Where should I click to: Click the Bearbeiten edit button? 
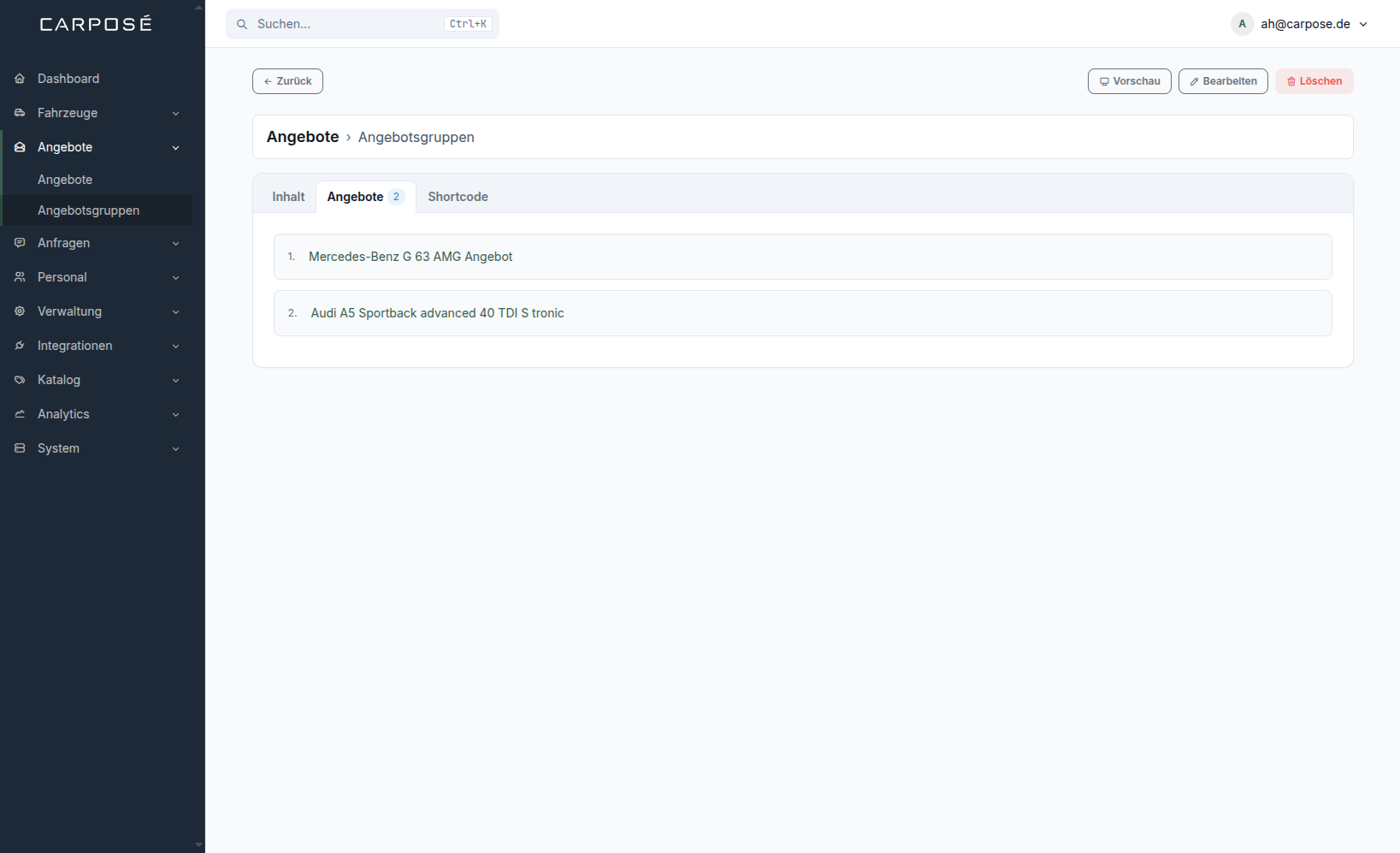click(x=1223, y=81)
